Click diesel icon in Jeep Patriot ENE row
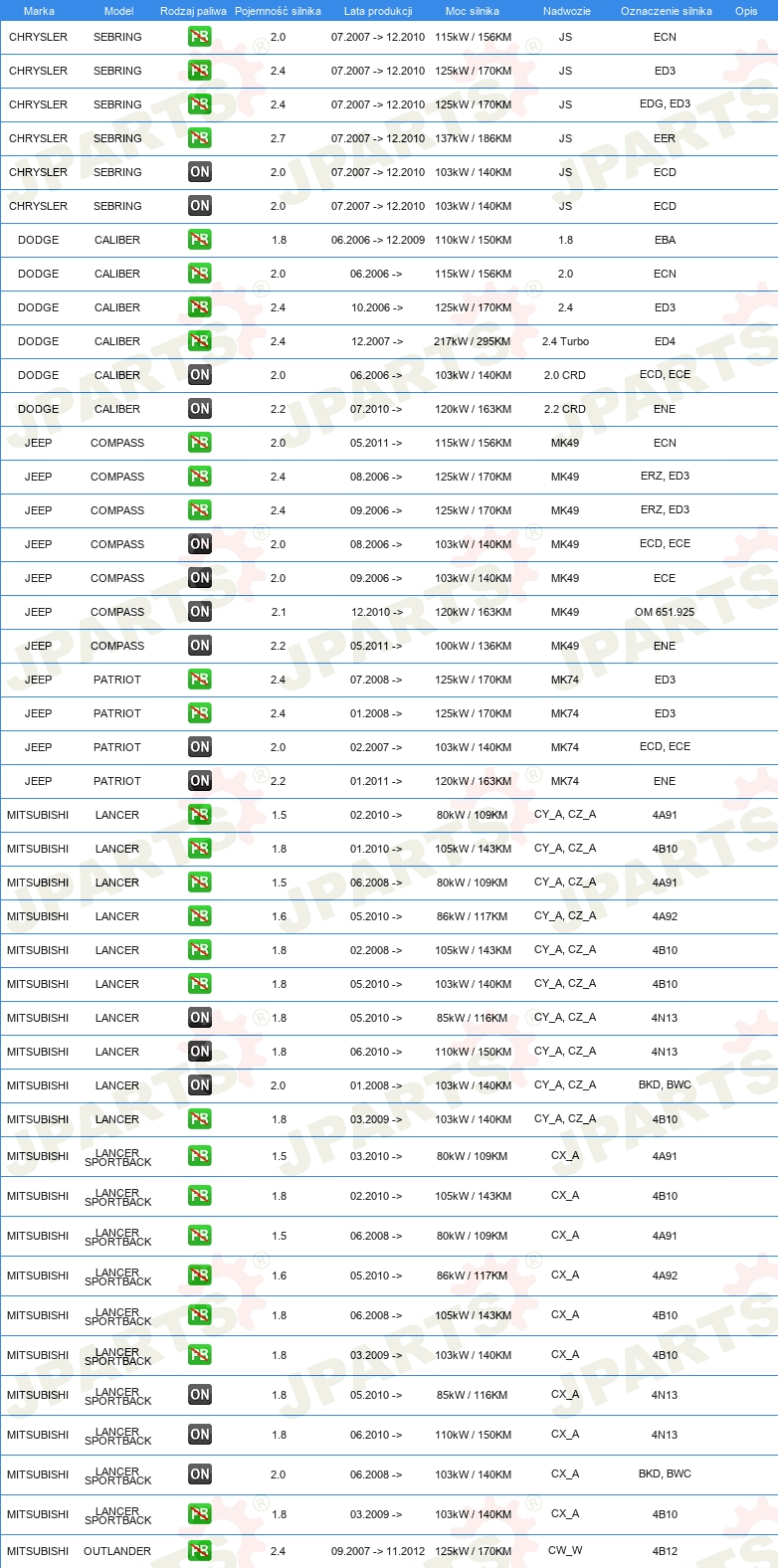Screen dimensions: 778x1568 (x=200, y=781)
